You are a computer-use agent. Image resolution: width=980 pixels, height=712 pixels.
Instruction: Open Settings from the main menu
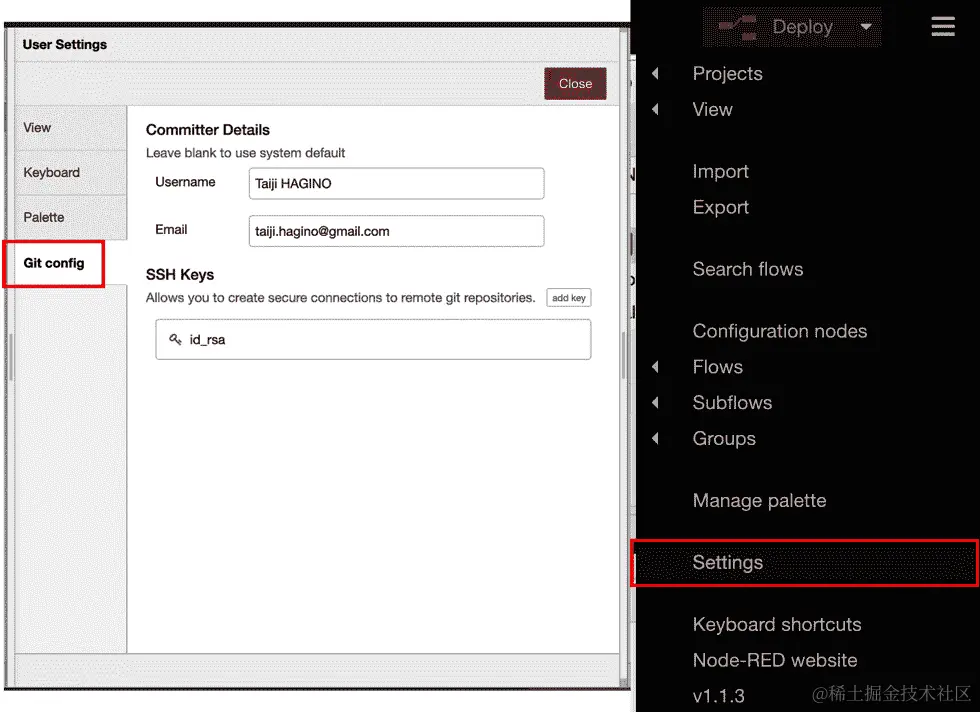805,563
